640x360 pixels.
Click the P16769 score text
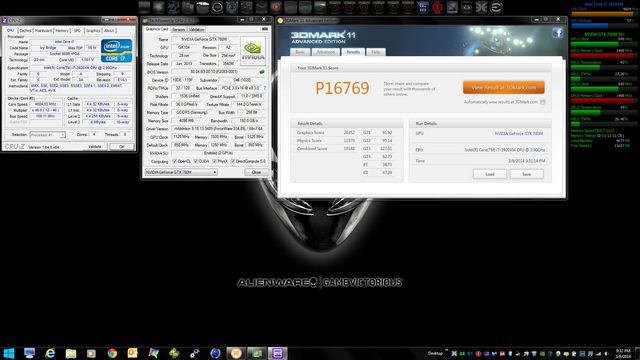[x=342, y=88]
